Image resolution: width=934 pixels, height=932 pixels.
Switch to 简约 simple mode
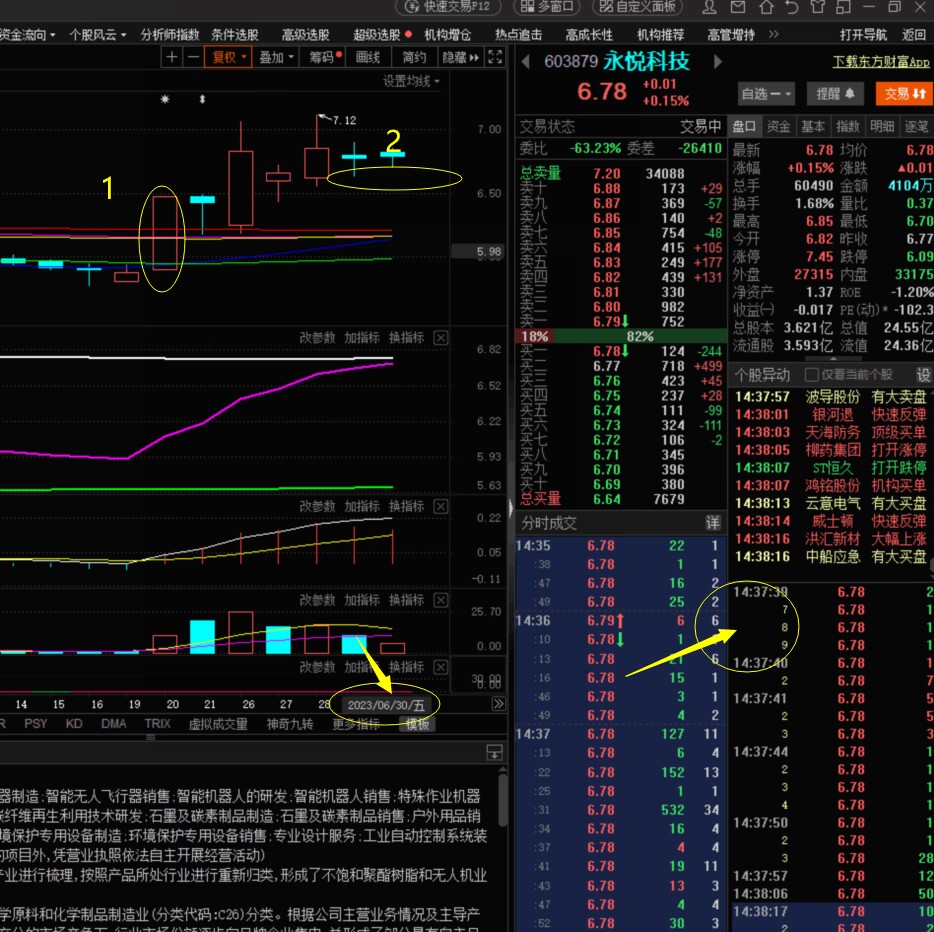click(414, 57)
